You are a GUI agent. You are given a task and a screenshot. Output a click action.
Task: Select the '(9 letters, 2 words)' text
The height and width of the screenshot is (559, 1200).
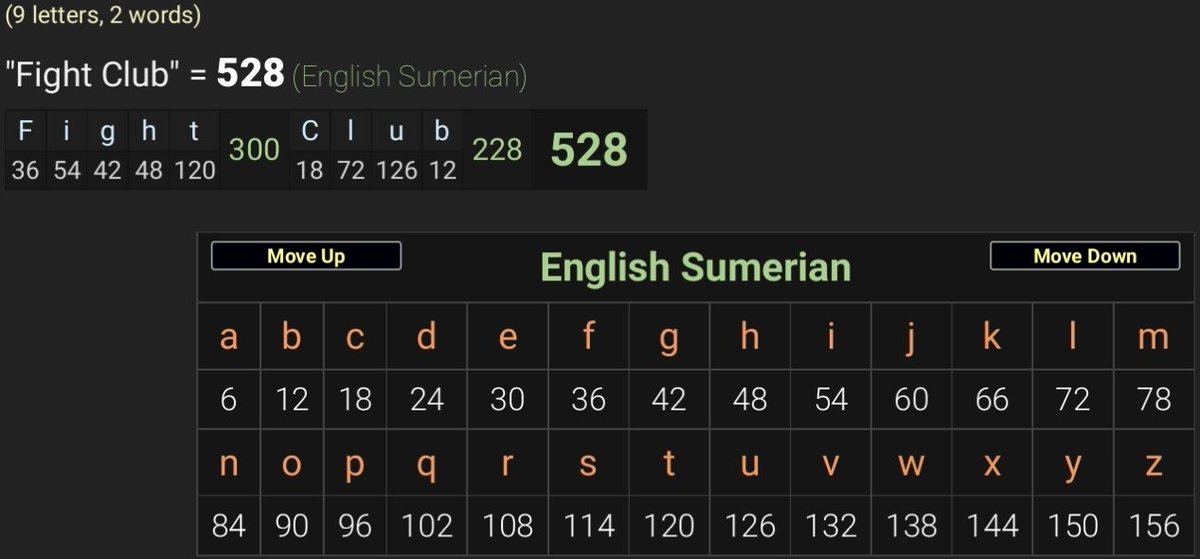tap(103, 16)
